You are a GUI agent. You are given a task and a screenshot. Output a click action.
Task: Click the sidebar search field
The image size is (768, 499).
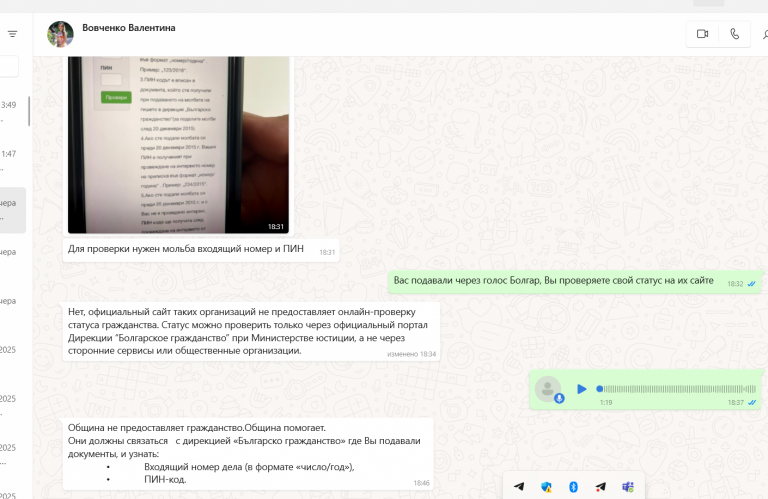coord(9,67)
